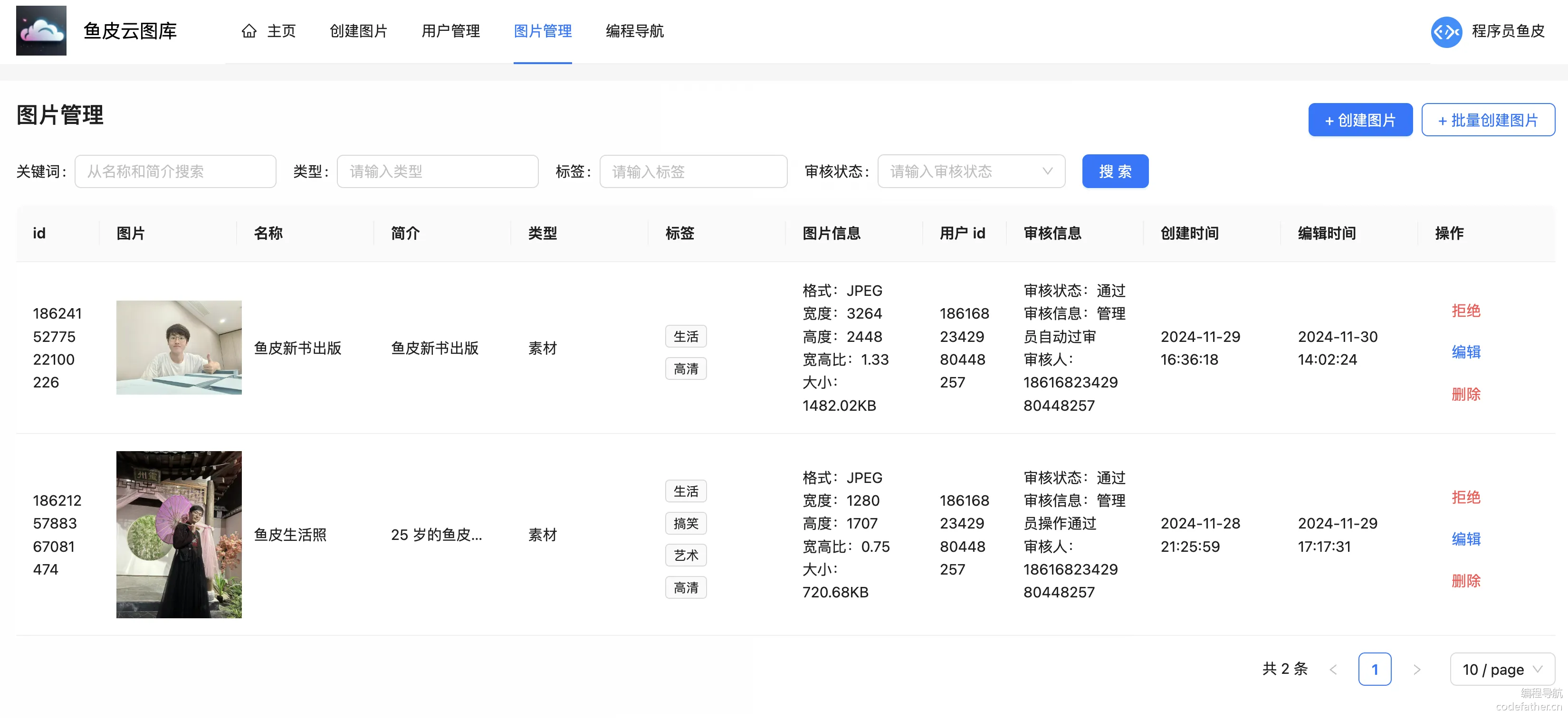Go to the next page arrow
Viewport: 1568px width, 718px height.
coord(1416,669)
